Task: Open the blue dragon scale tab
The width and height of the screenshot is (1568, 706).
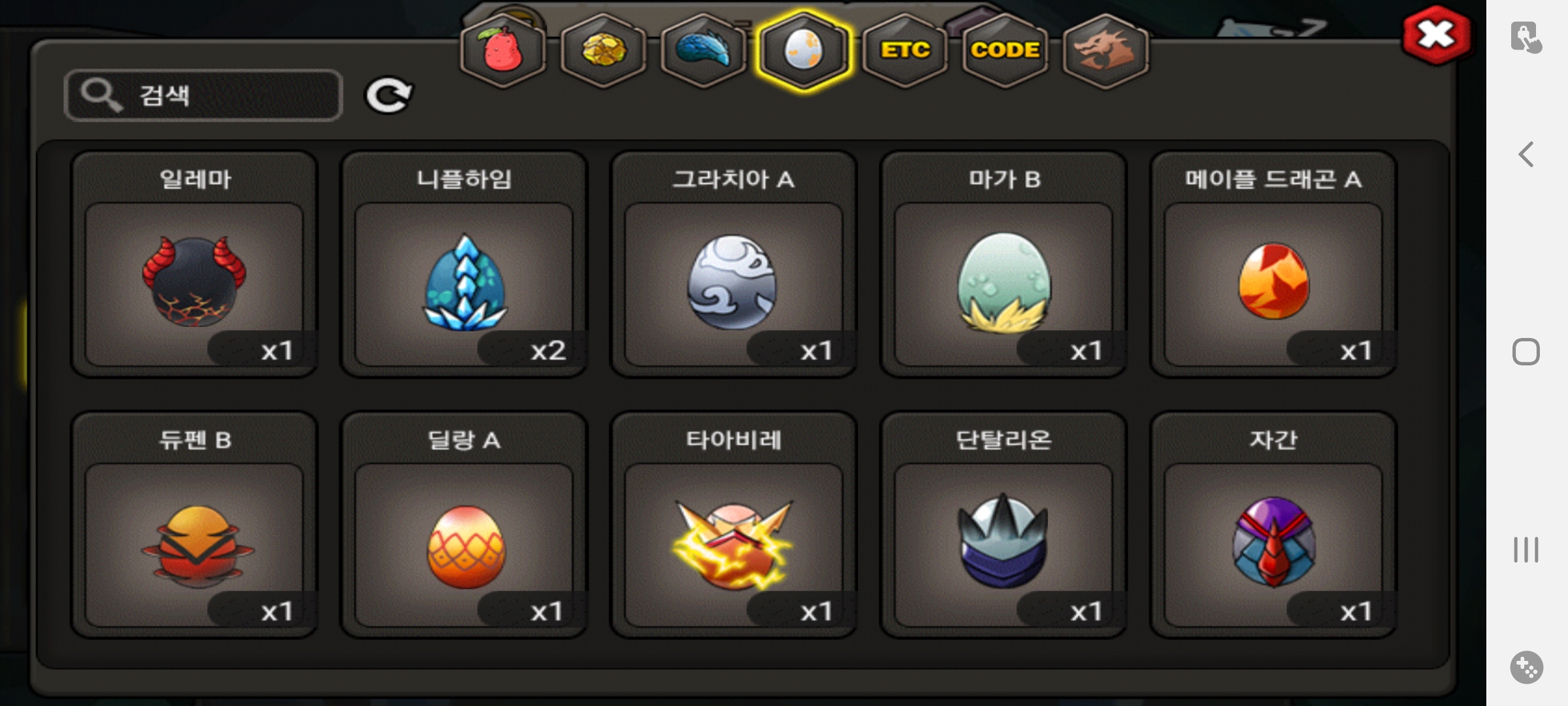Action: [x=704, y=50]
